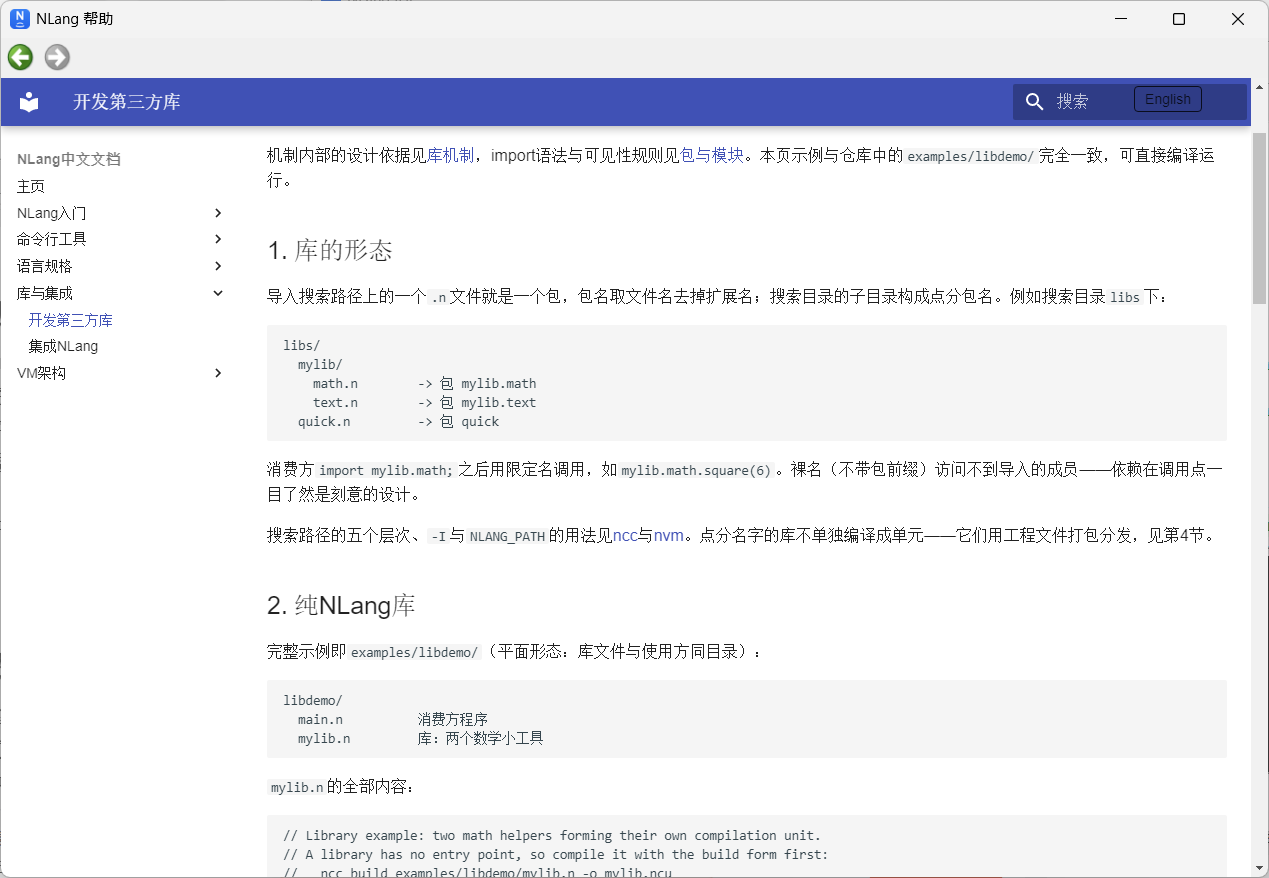Switch language with English button
Image resolution: width=1269 pixels, height=878 pixels.
(1167, 99)
